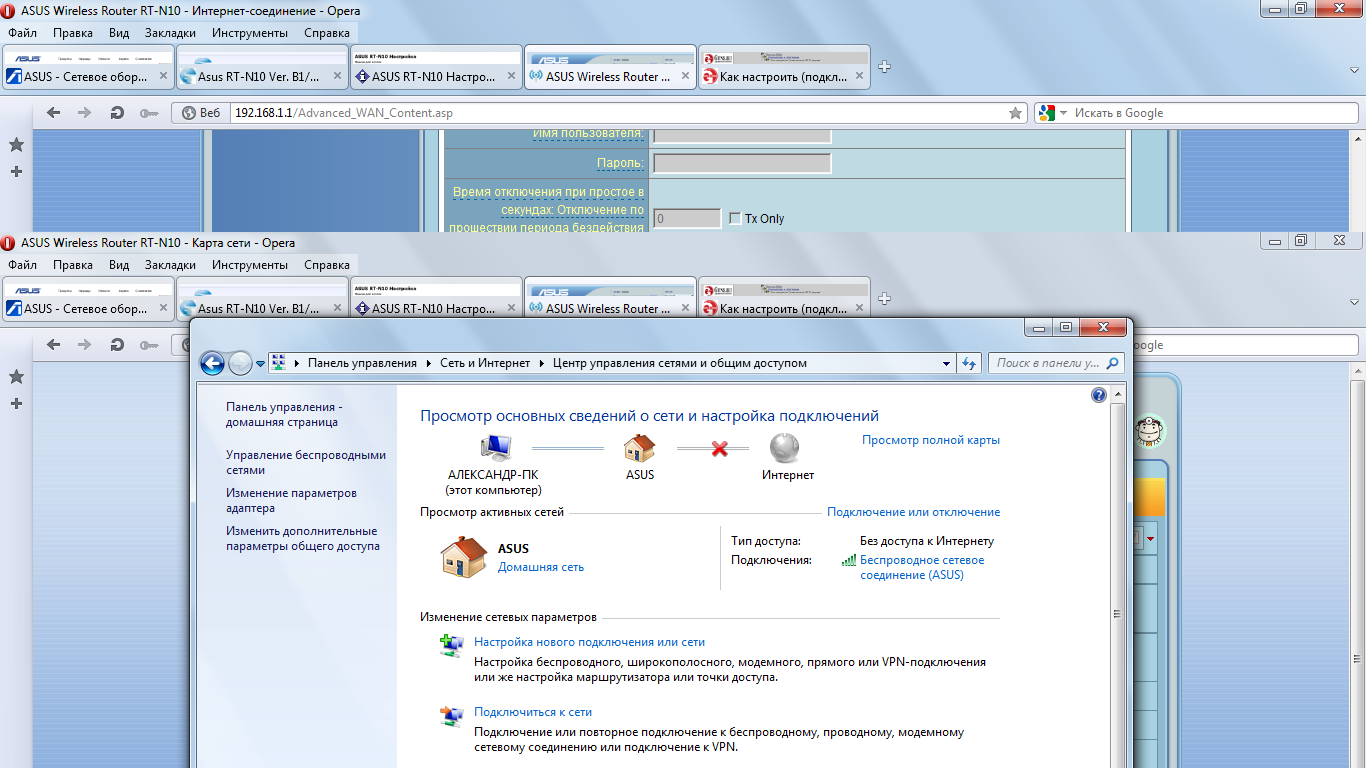
Task: Expand Control Panel address bar history dropdown
Action: [x=945, y=363]
